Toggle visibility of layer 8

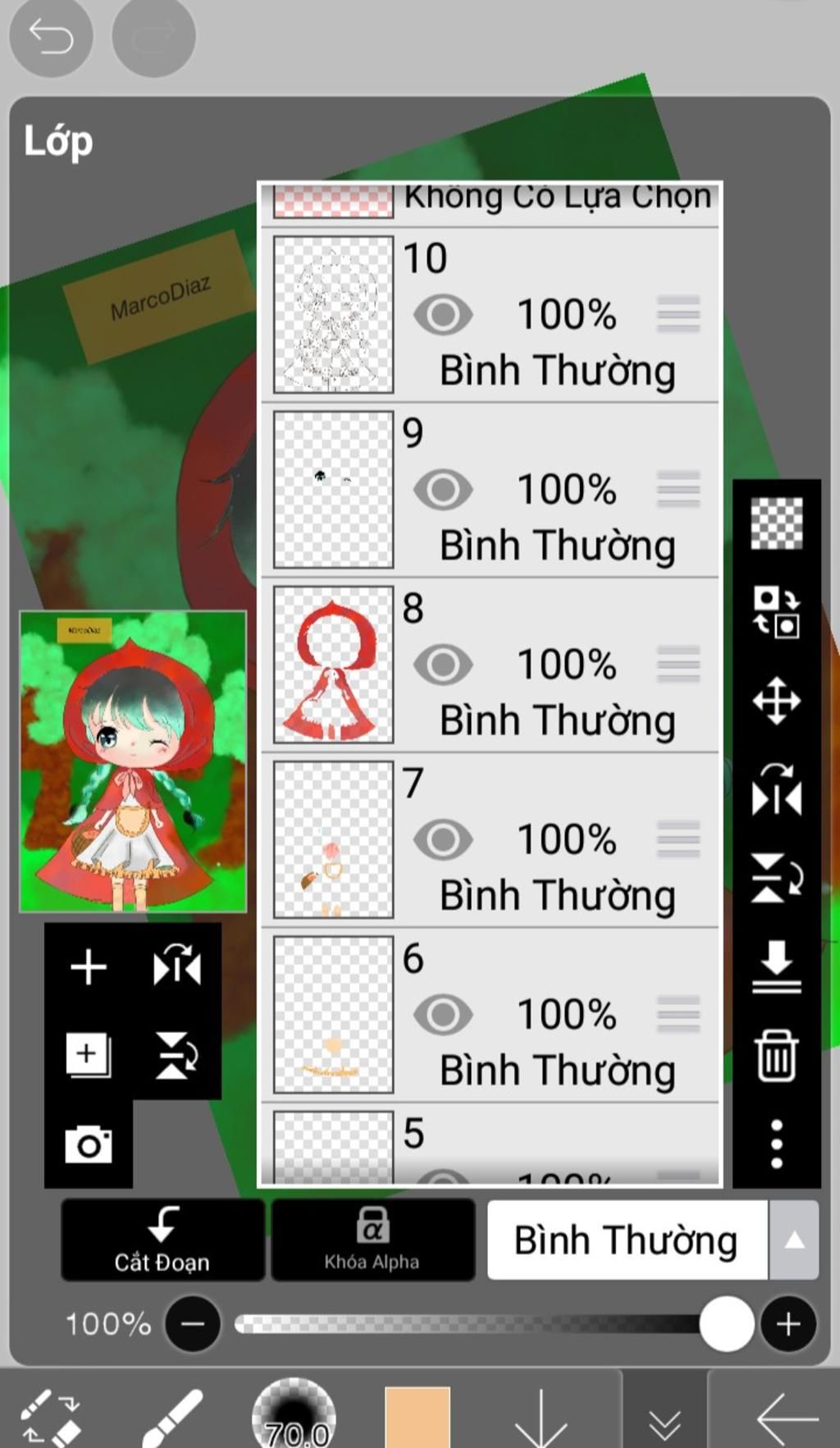point(443,665)
